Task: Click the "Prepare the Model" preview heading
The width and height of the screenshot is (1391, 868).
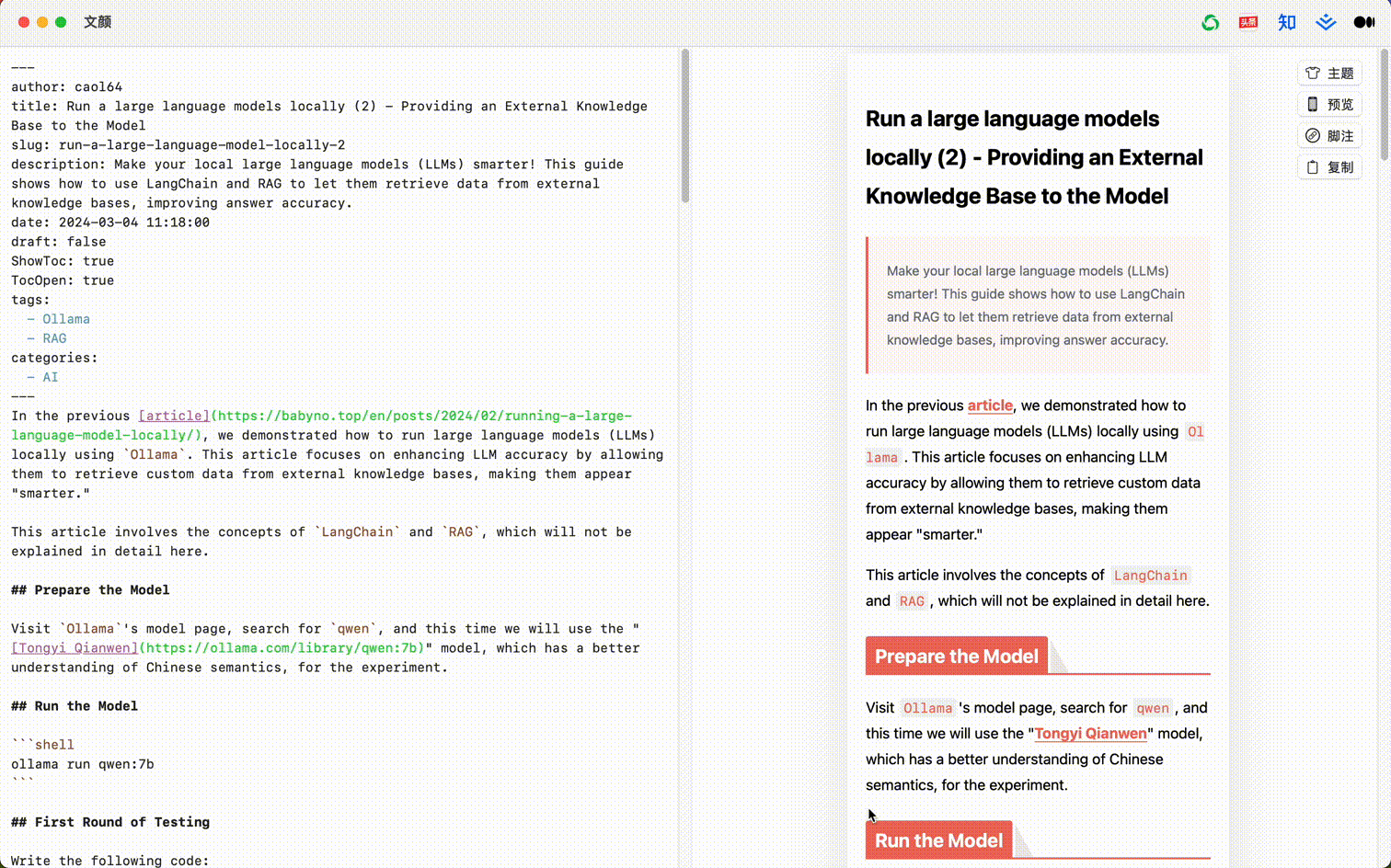Action: click(956, 657)
